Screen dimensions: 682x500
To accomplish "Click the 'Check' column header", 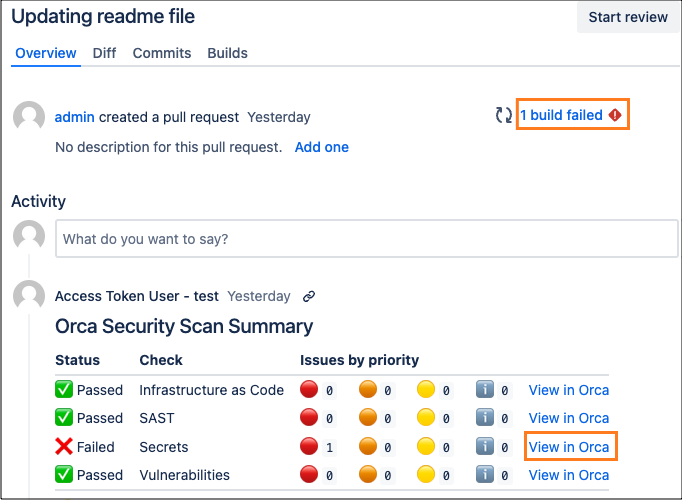I will pyautogui.click(x=161, y=360).
